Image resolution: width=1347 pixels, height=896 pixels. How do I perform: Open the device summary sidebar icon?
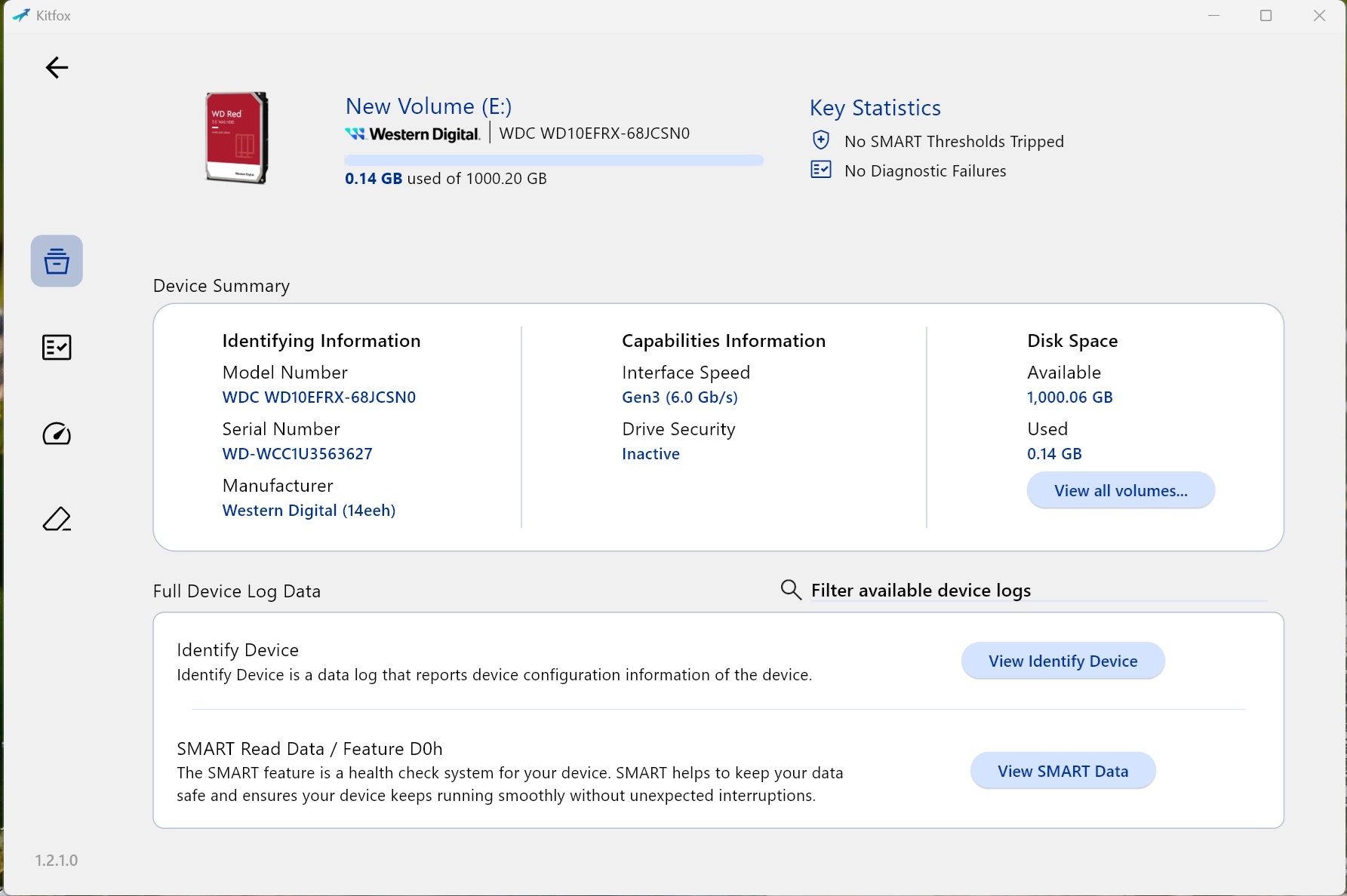click(57, 261)
